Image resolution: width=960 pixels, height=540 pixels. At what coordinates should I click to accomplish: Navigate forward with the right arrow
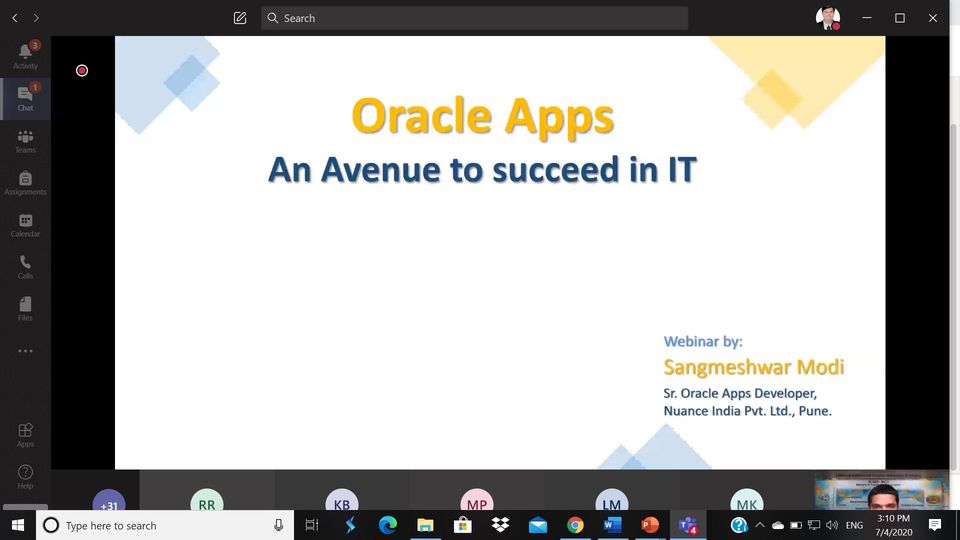pos(37,18)
